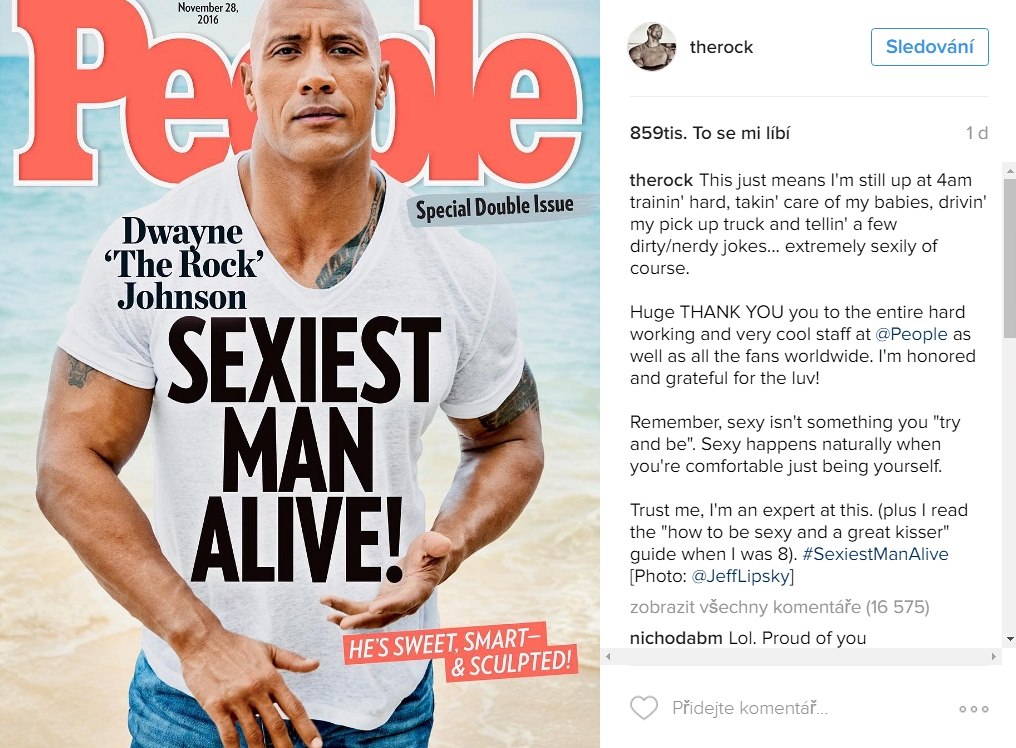This screenshot has height=748, width=1016.
Task: Open the 1 d post timestamp
Action: (x=976, y=134)
